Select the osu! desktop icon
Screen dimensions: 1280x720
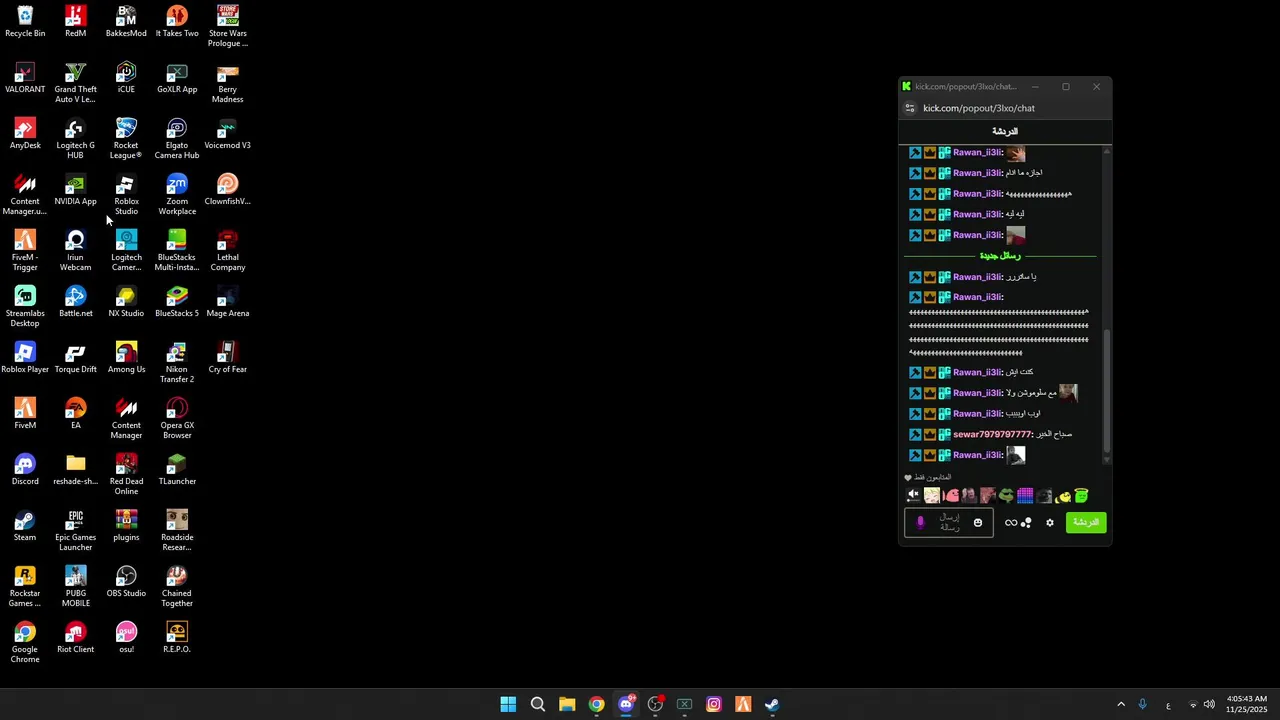point(126,638)
